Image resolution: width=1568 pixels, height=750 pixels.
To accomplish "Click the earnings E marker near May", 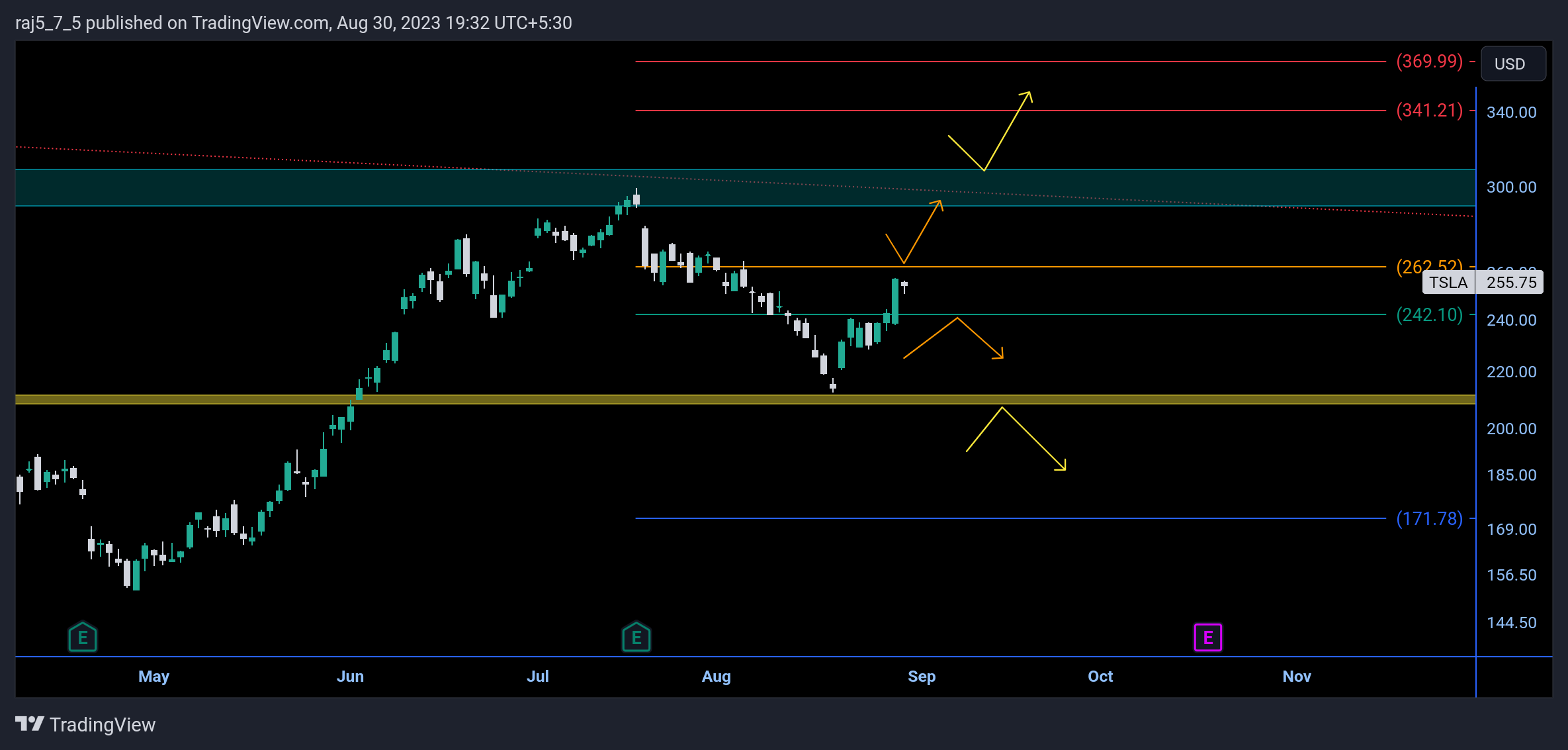I will pos(83,637).
